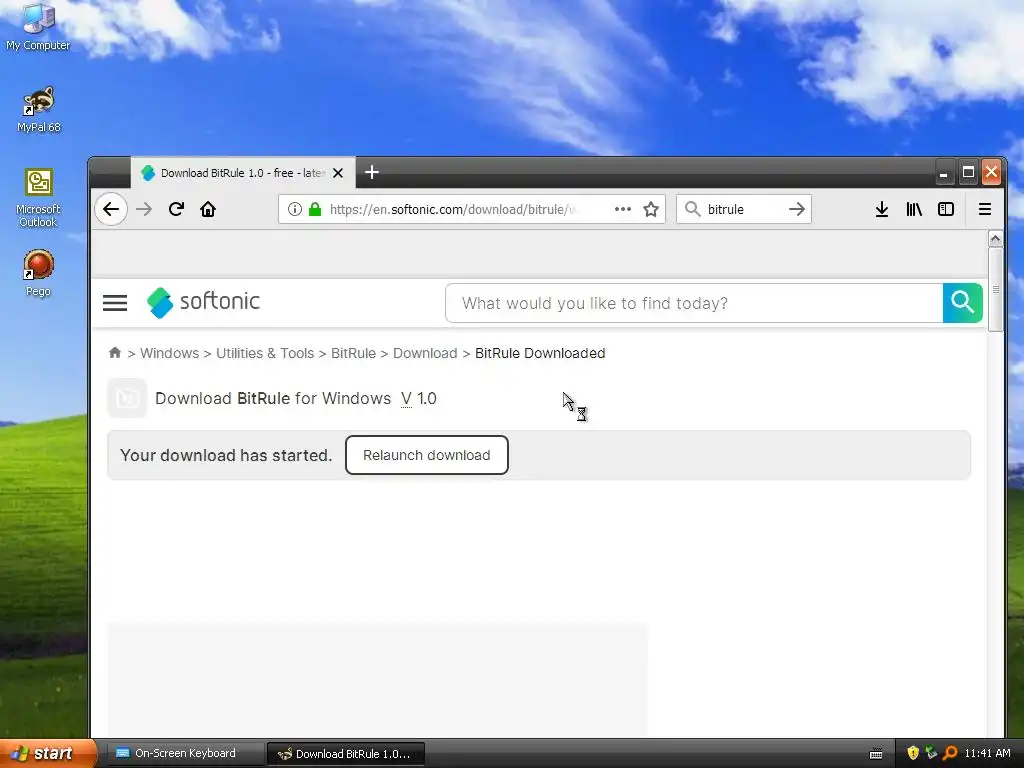Switch to On-Screen Keyboard taskbar item
This screenshot has width=1024, height=768.
pos(184,753)
